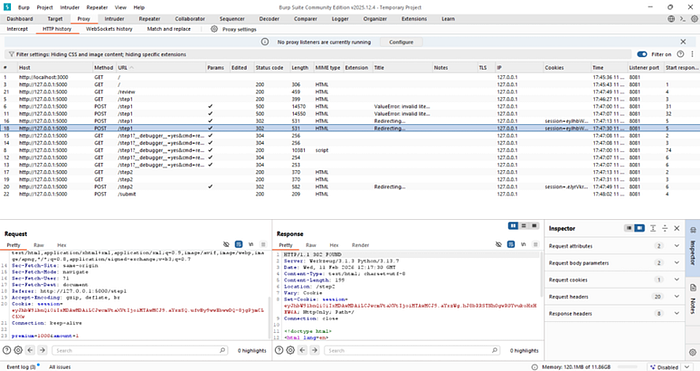Expand Request cookies section
Viewport: 700px width, 371px height.
click(x=614, y=280)
